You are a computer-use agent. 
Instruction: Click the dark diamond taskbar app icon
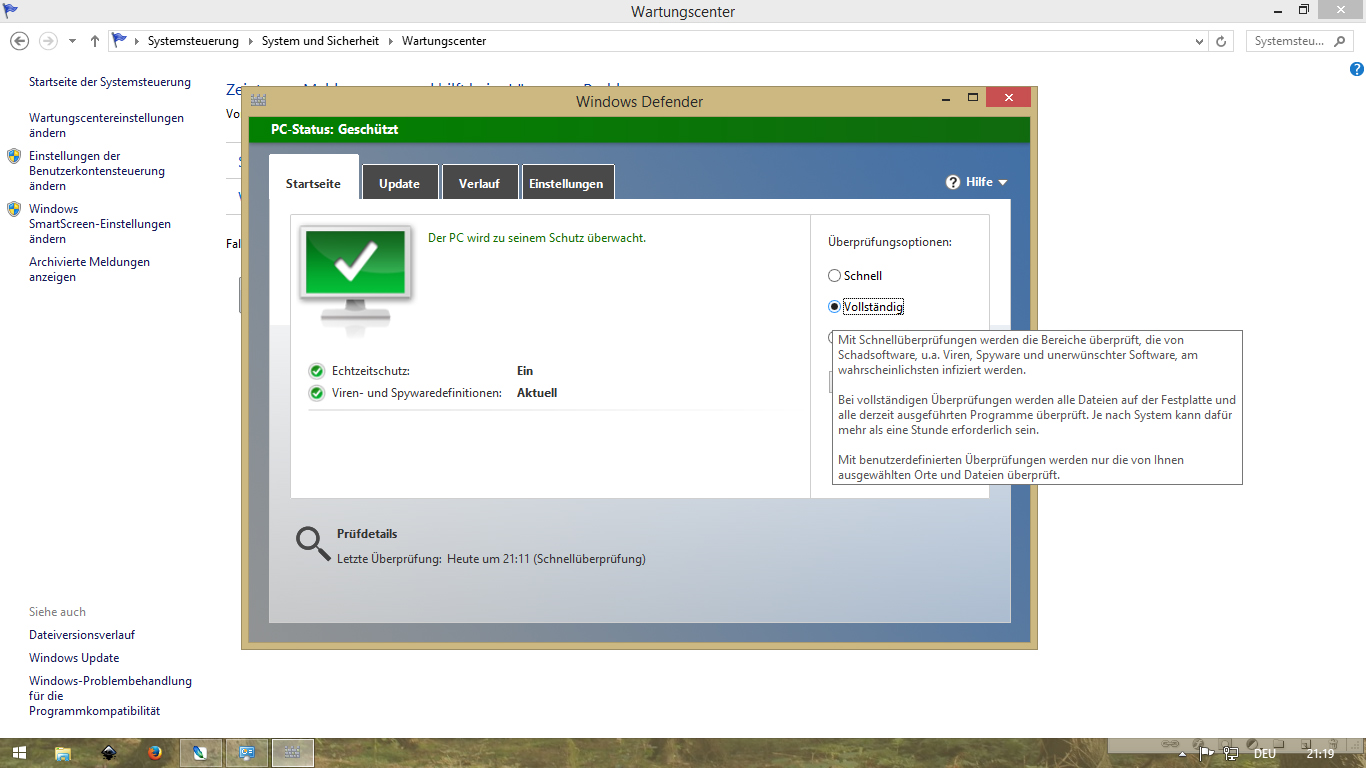pos(109,753)
